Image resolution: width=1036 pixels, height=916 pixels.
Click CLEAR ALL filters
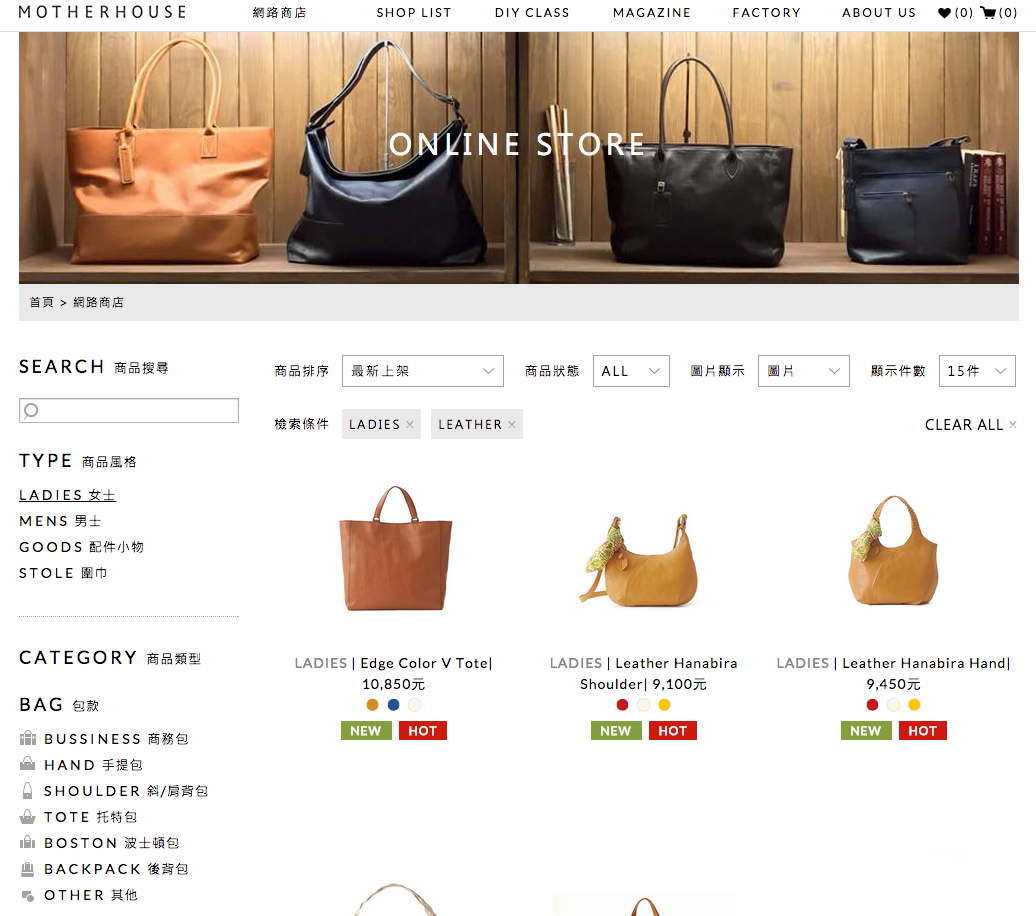pyautogui.click(x=971, y=424)
